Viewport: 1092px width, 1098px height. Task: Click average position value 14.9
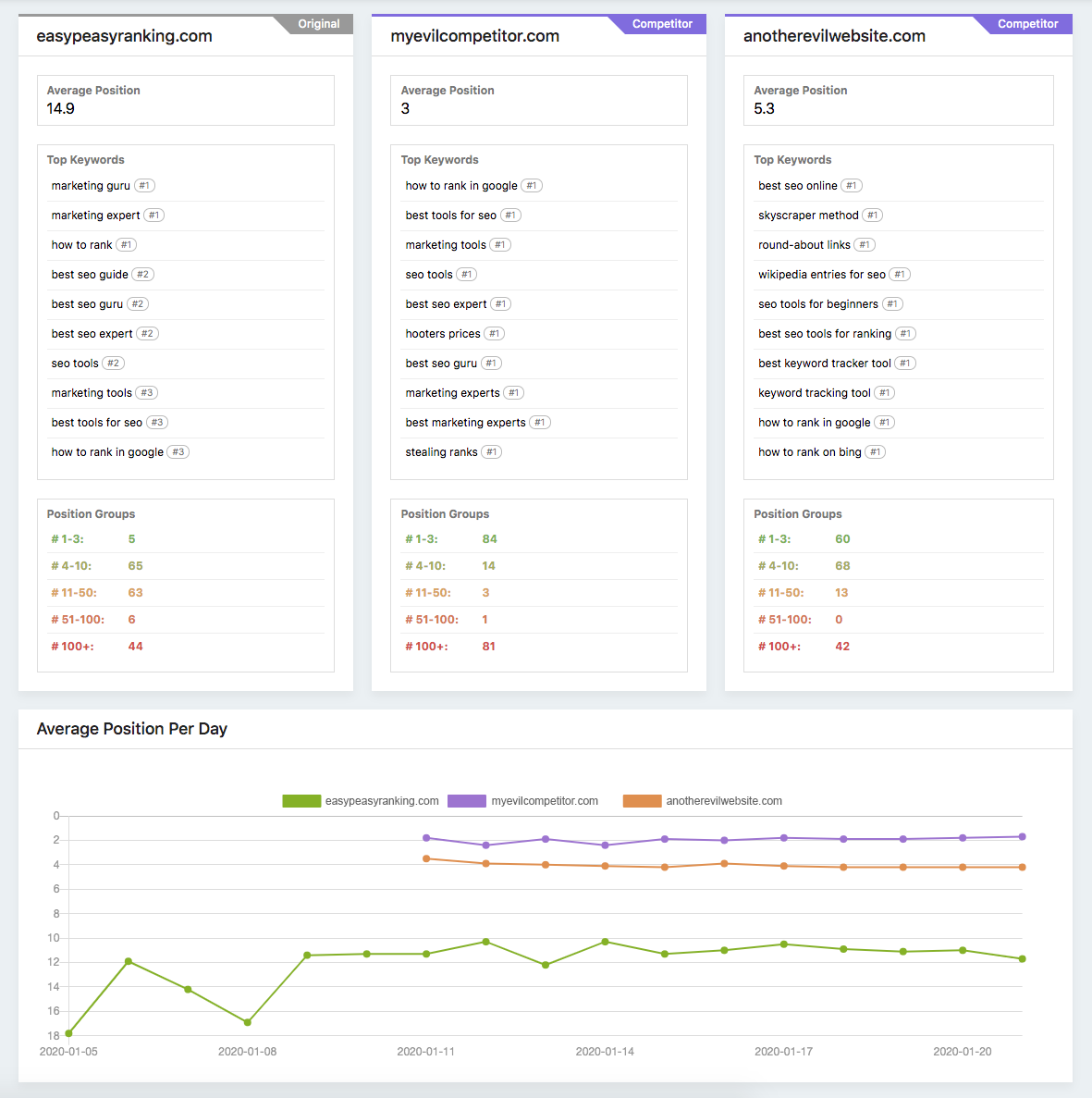point(61,108)
